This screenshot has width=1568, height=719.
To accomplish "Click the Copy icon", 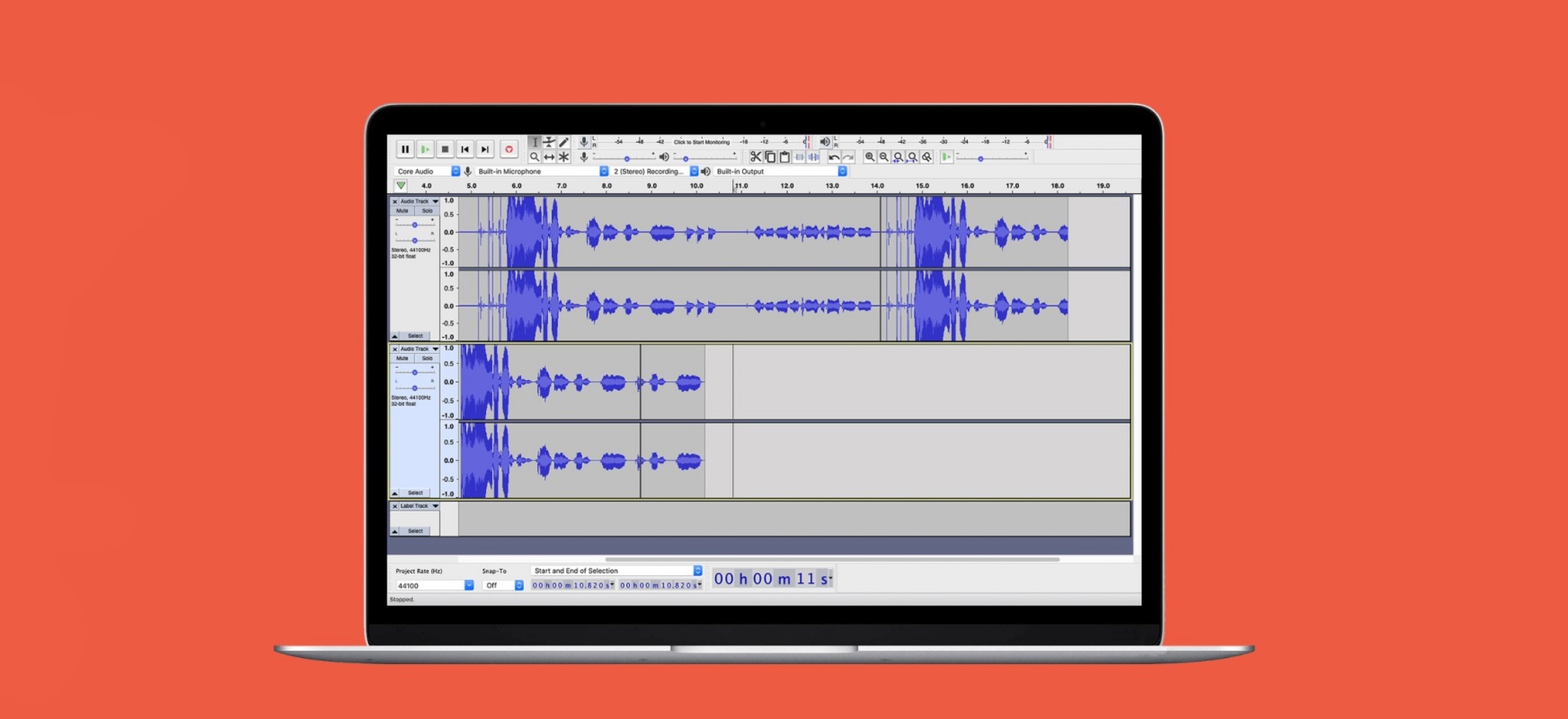I will point(770,156).
